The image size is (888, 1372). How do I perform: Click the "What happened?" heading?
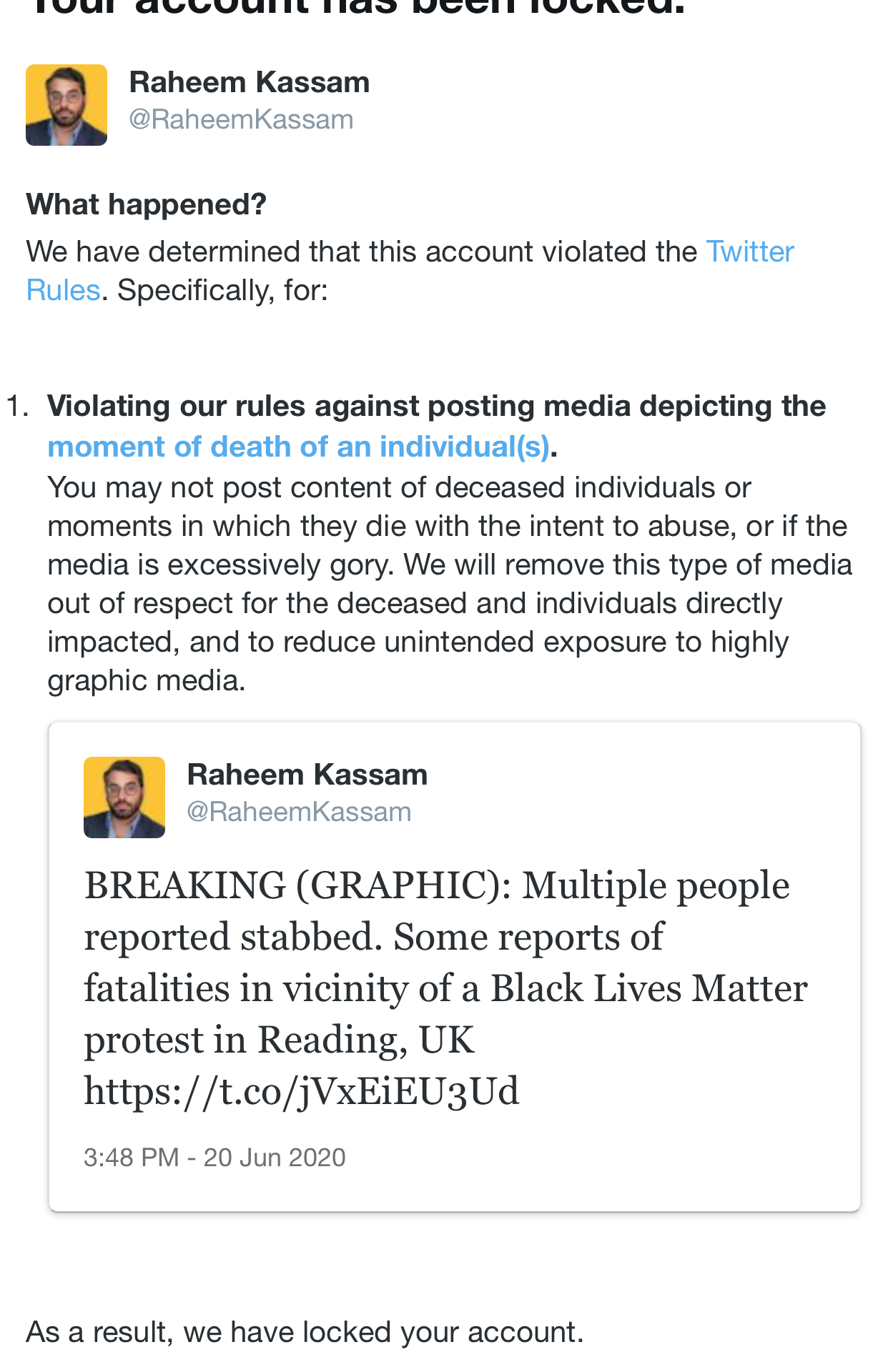[x=146, y=204]
